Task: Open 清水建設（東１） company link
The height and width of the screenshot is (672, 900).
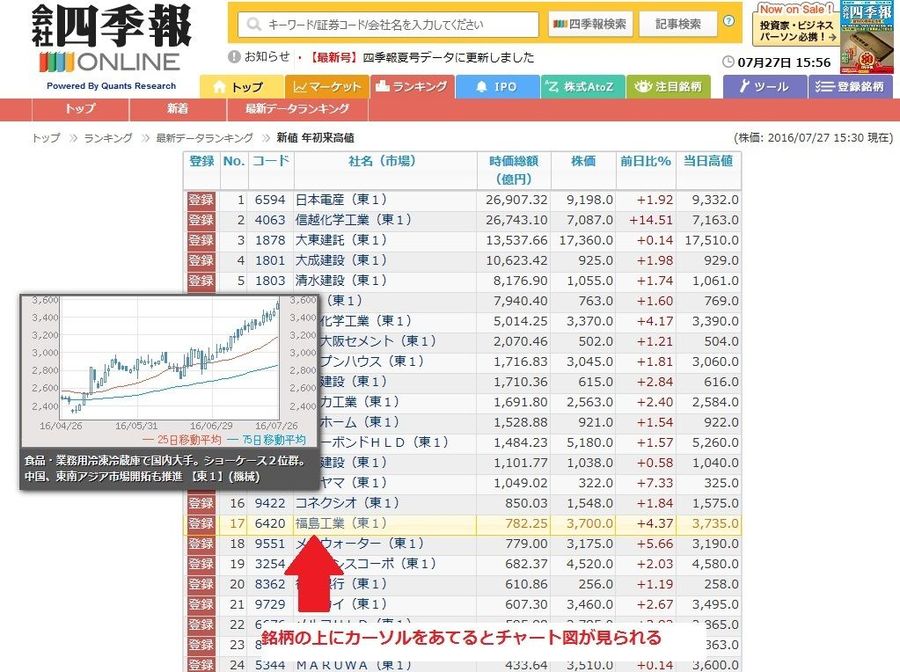Action: tap(341, 281)
